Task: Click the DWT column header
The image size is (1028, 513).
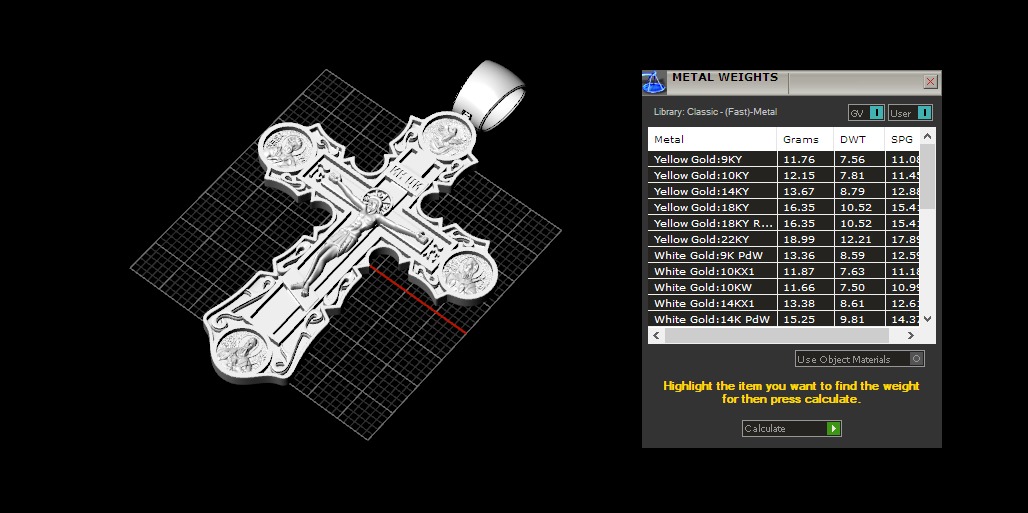Action: [859, 139]
